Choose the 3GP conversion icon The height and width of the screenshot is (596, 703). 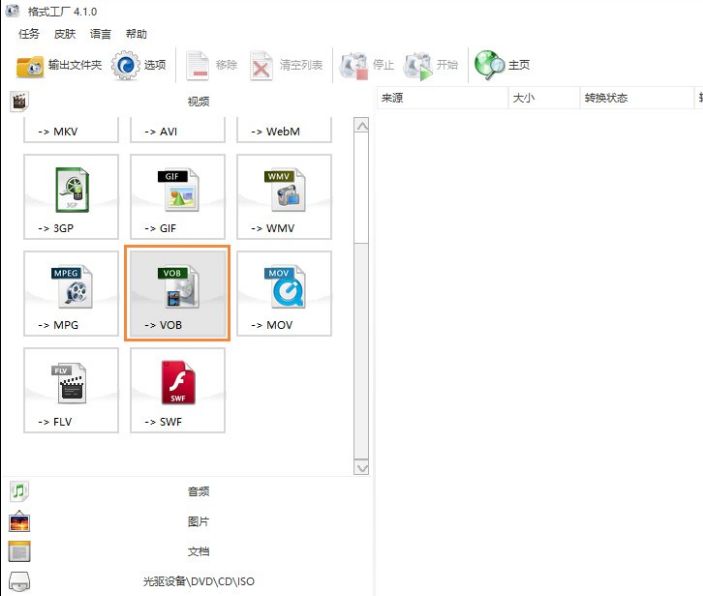[71, 197]
